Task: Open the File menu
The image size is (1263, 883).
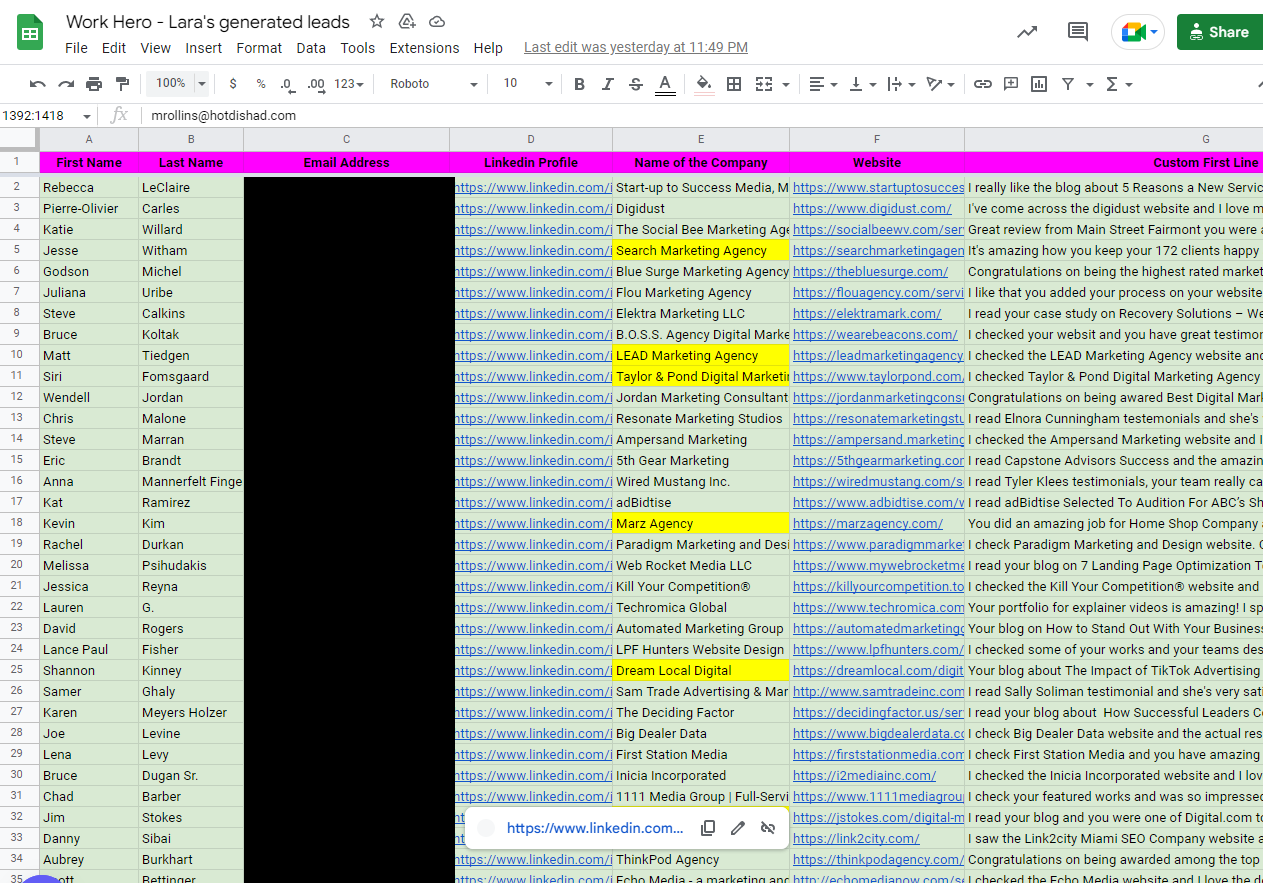Action: pos(76,48)
